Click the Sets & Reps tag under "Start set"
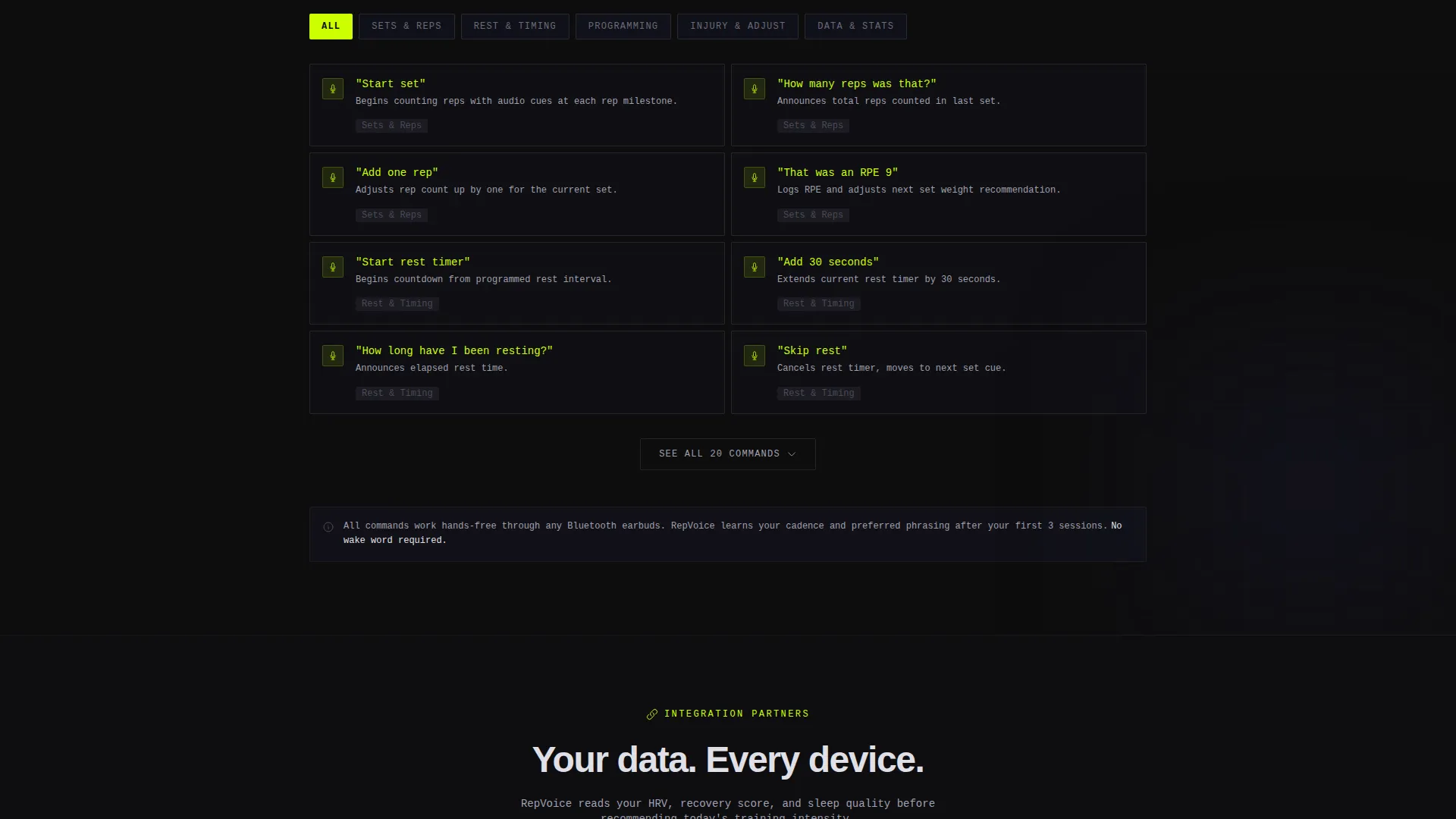 click(x=391, y=126)
